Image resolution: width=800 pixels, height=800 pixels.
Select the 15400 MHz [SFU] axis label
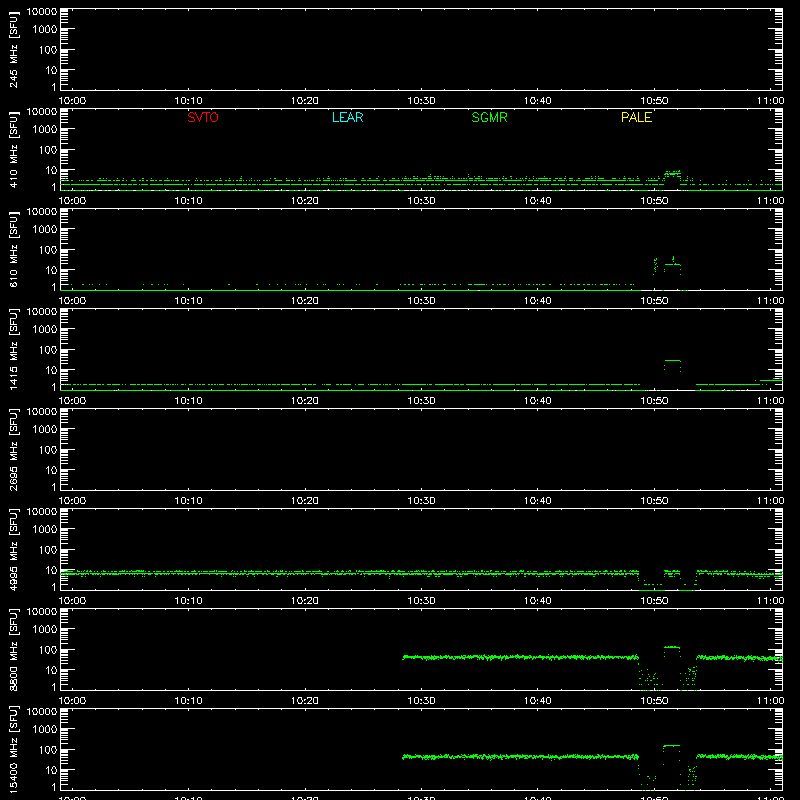tap(13, 749)
